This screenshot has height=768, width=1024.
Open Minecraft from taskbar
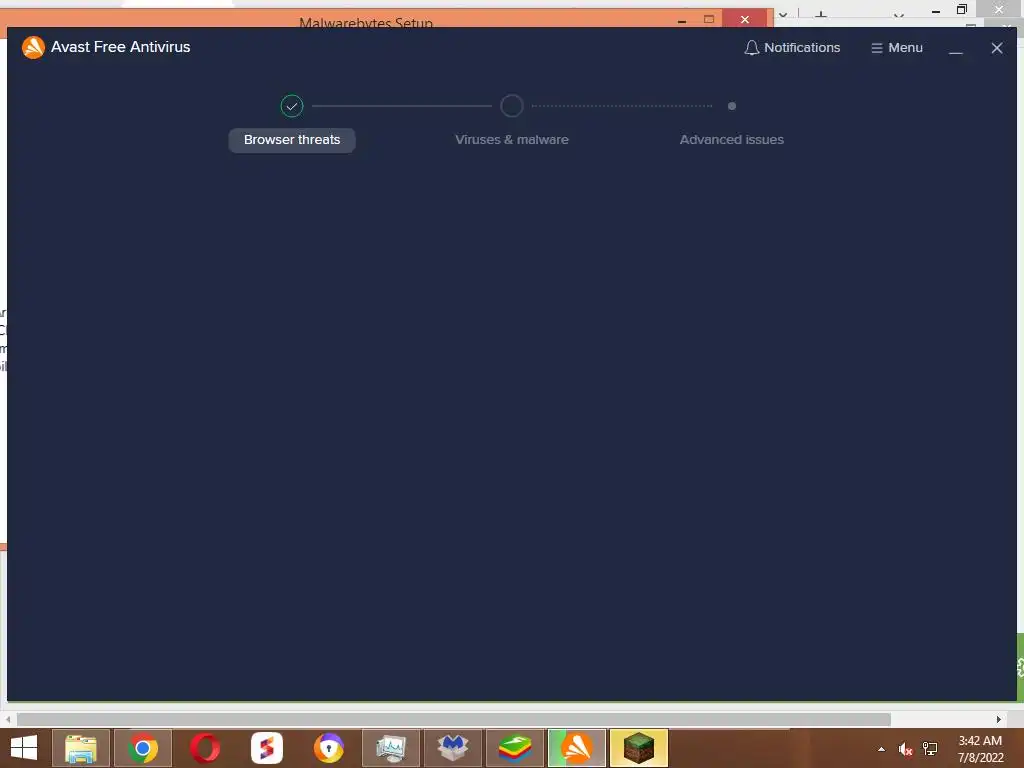pyautogui.click(x=639, y=748)
